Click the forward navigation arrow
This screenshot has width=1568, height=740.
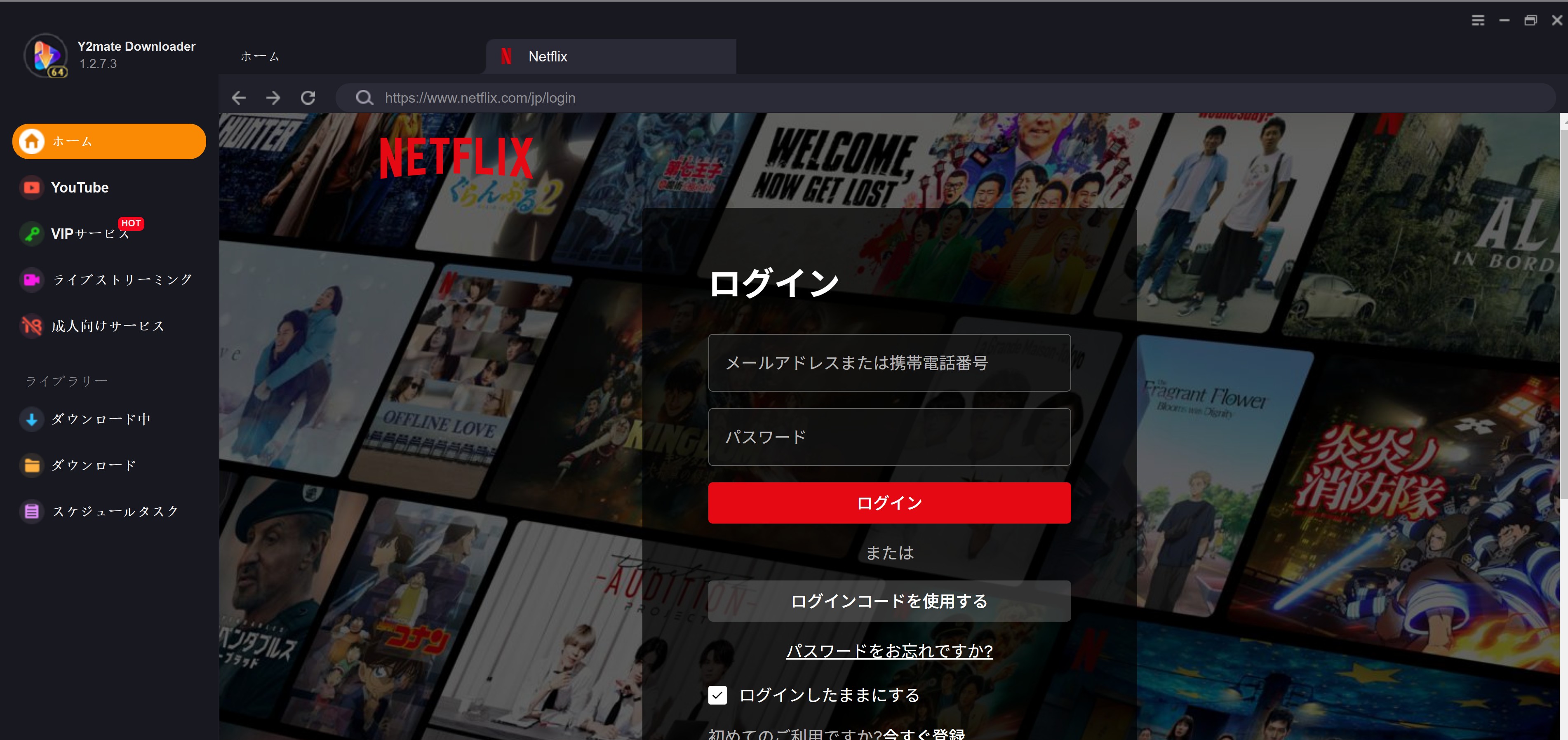pyautogui.click(x=273, y=97)
